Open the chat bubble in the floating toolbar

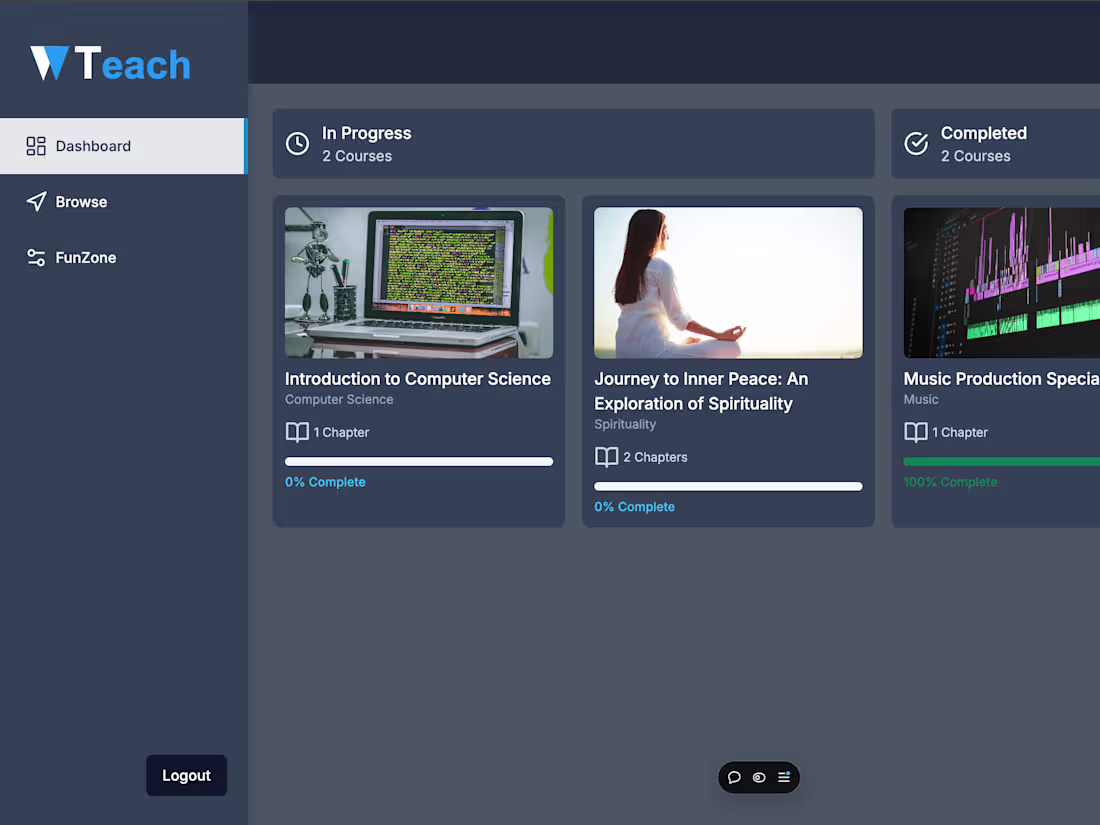pyautogui.click(x=735, y=777)
